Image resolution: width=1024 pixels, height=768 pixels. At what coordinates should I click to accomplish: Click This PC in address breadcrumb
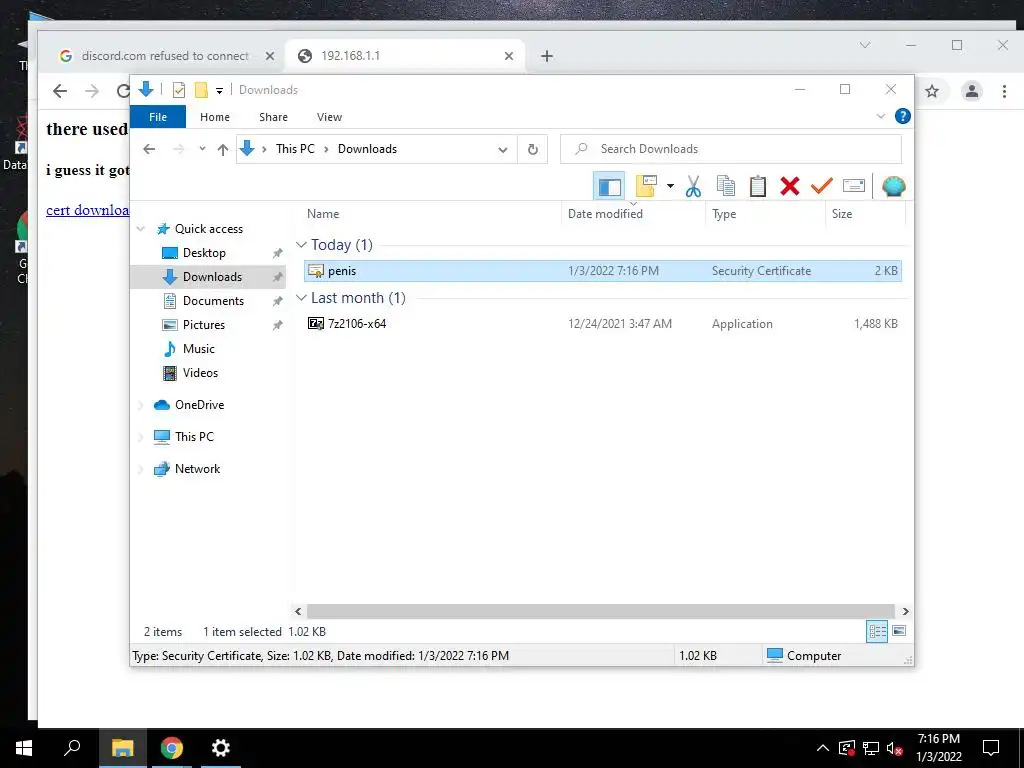(x=295, y=149)
